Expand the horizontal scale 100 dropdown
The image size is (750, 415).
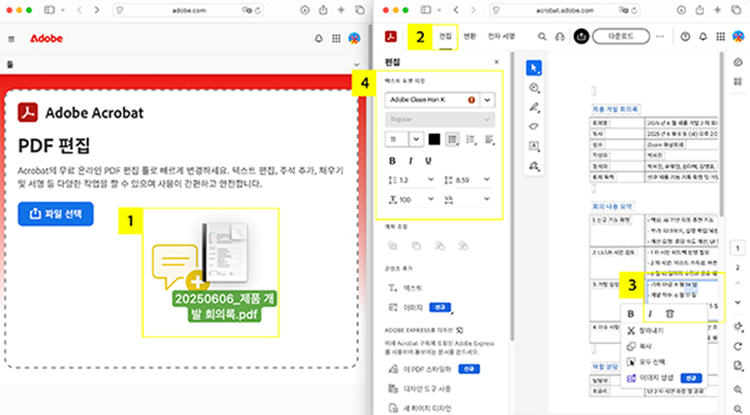point(430,199)
